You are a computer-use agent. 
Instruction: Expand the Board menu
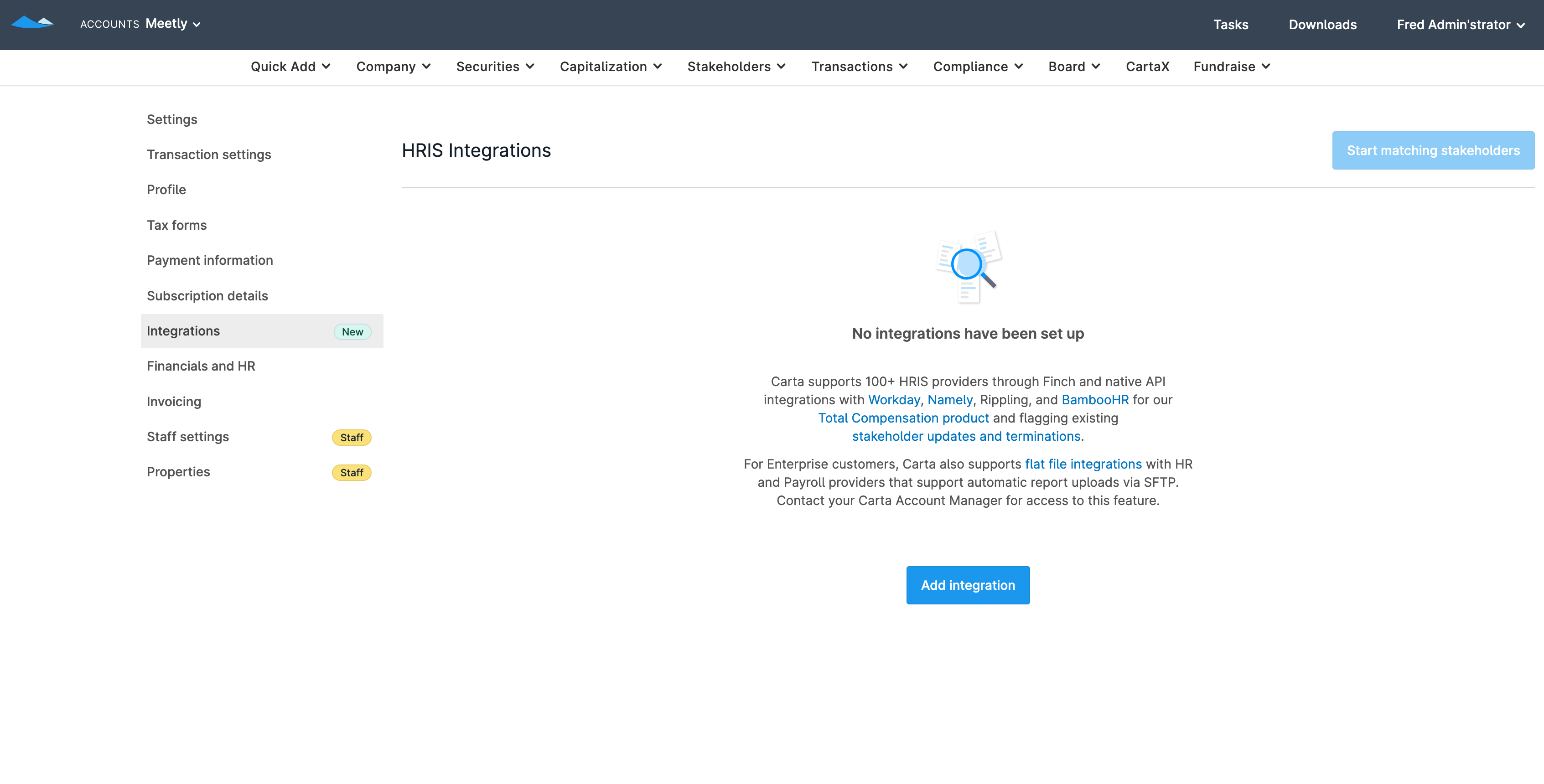point(1074,67)
